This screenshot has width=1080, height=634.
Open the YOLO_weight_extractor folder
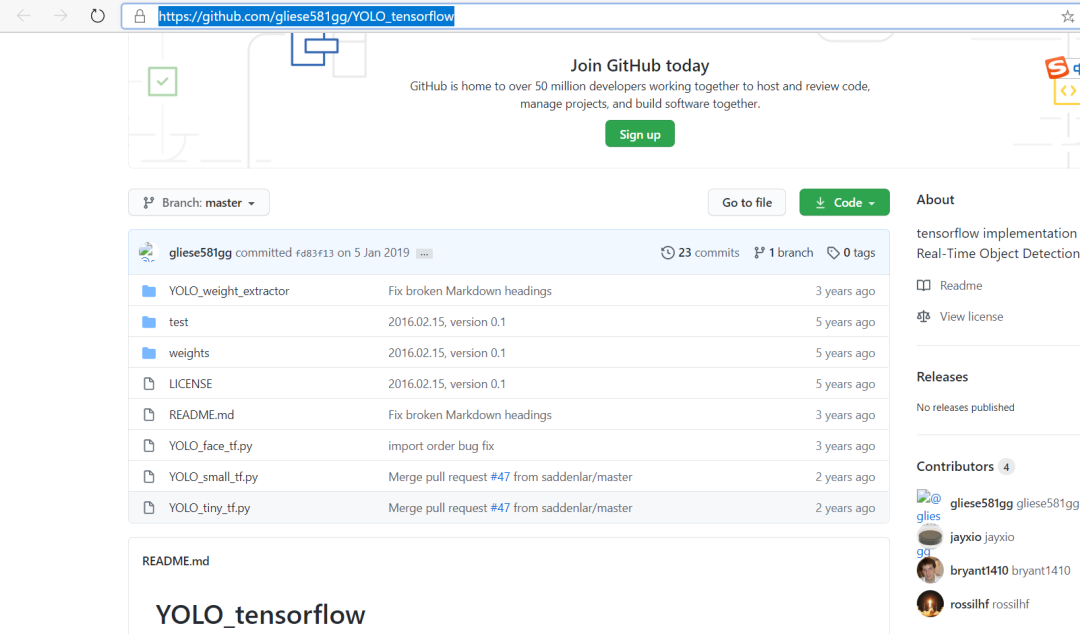229,291
